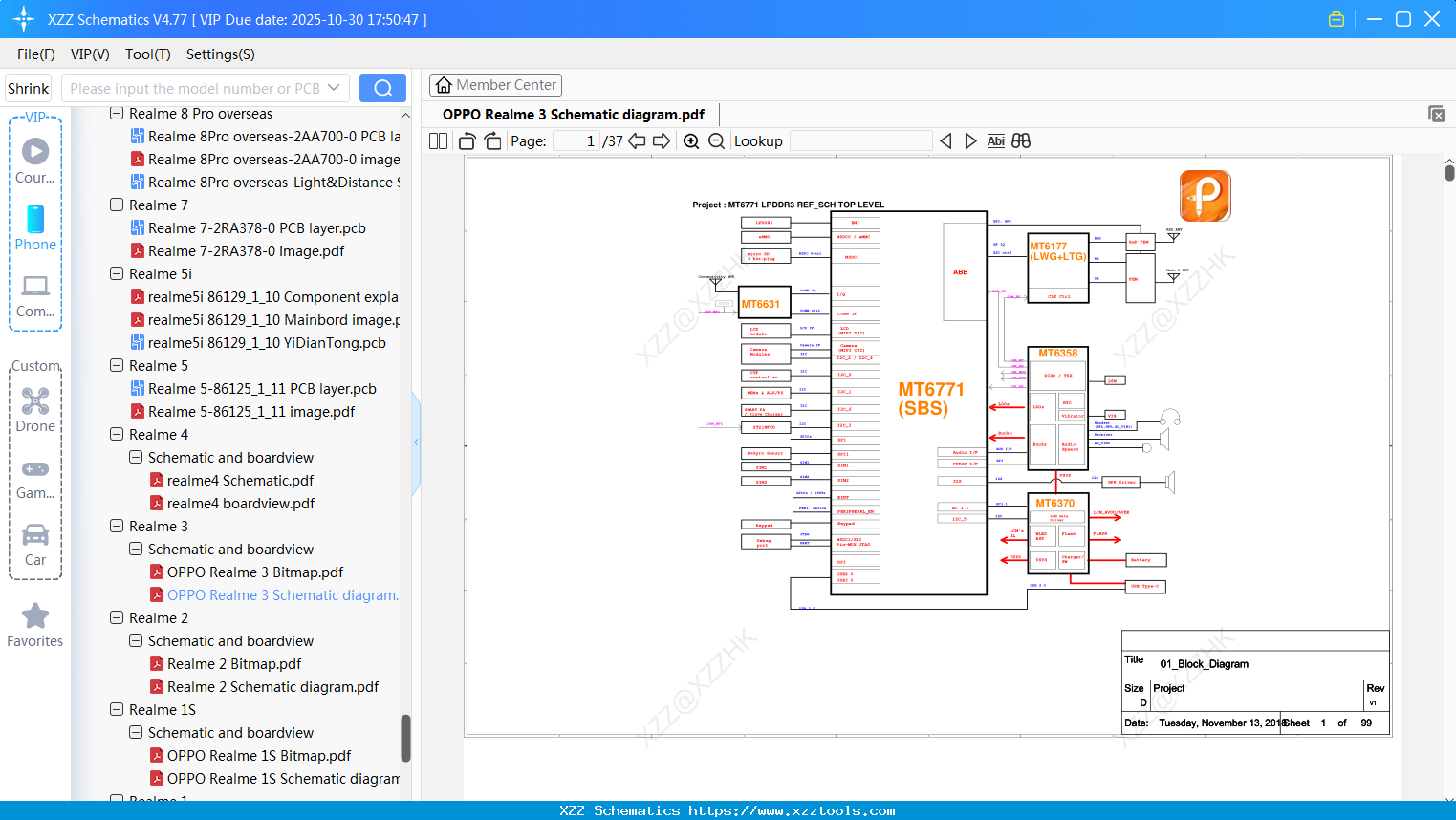The width and height of the screenshot is (1456, 820).
Task: Open the Settings(S) menu
Action: pyautogui.click(x=221, y=54)
